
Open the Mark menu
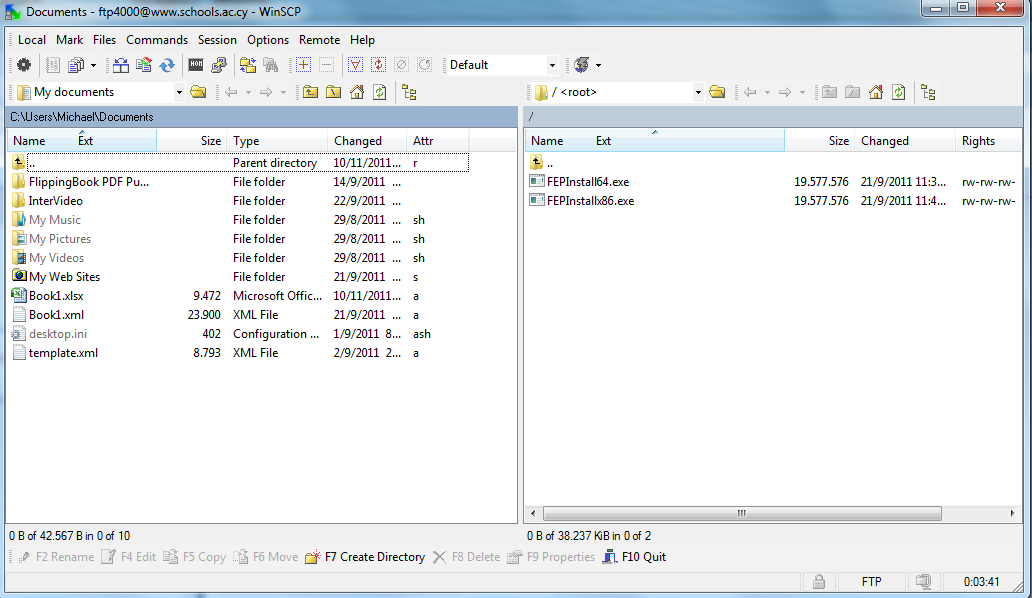[x=70, y=39]
